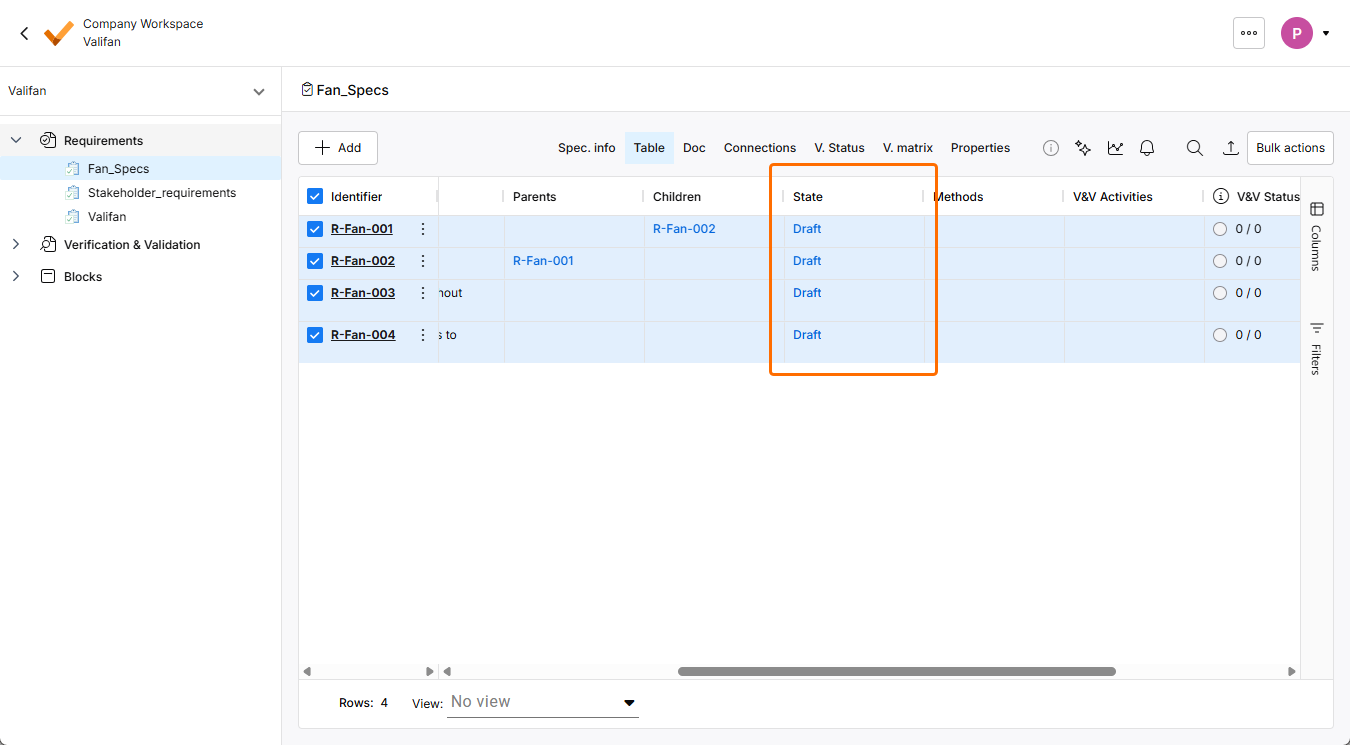Click the notifications bell icon
This screenshot has height=745, width=1350.
(1147, 148)
